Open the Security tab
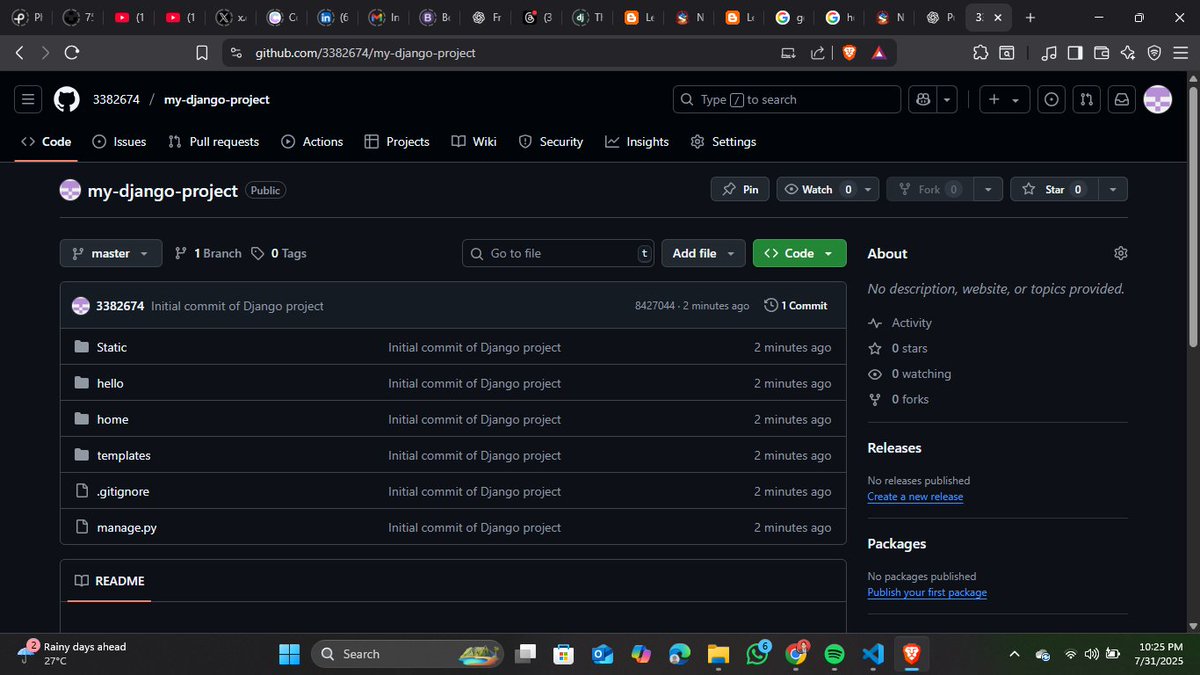The width and height of the screenshot is (1200, 675). coord(551,142)
